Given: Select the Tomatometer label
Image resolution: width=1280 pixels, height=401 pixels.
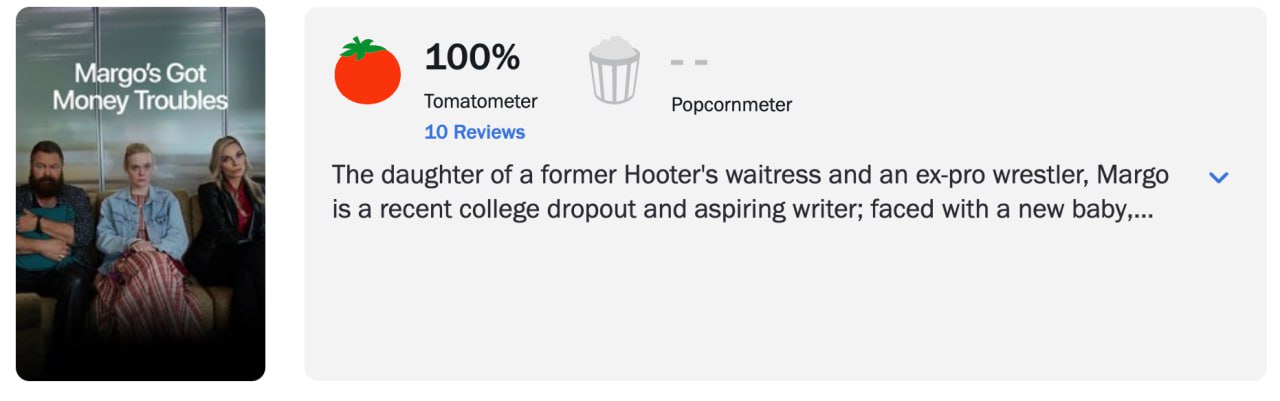Looking at the screenshot, I should 480,101.
